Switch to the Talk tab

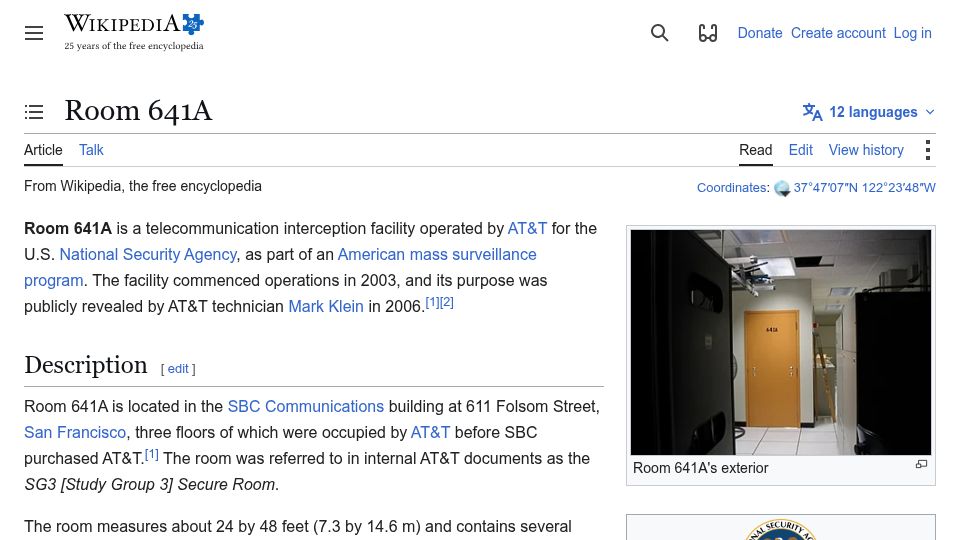point(91,150)
